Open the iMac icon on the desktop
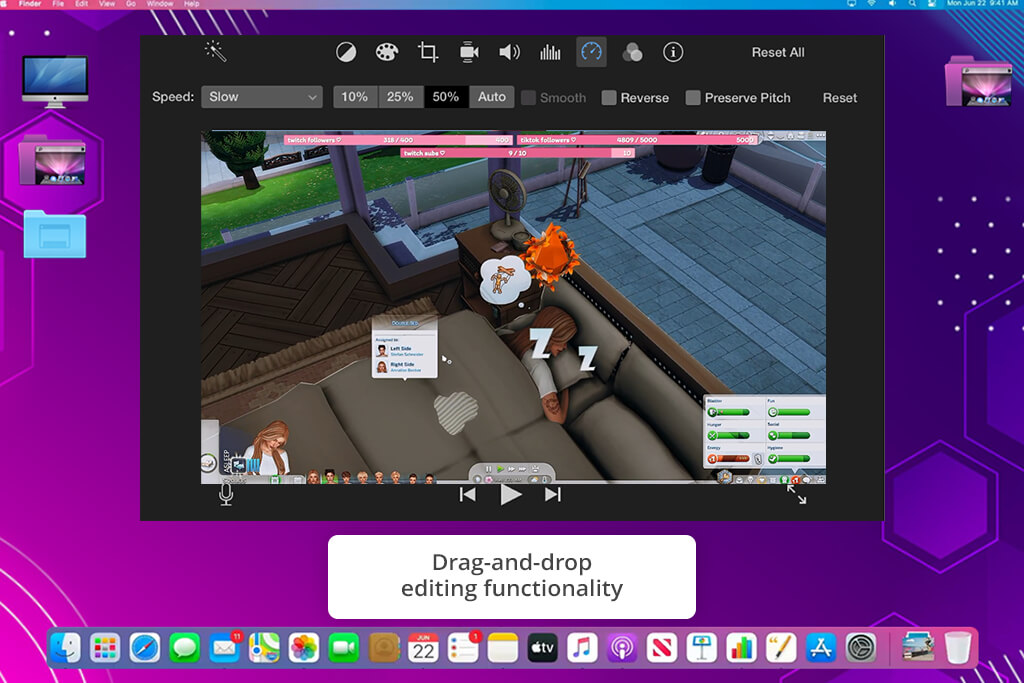 pos(55,82)
